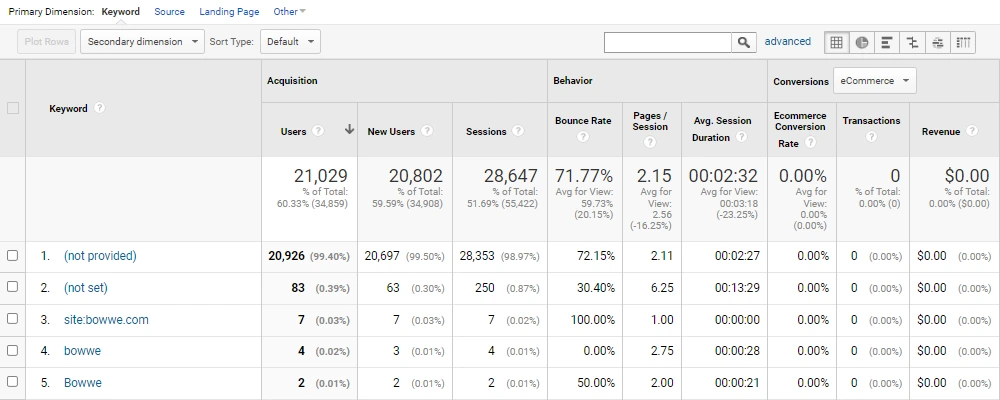1000x400 pixels.
Task: Open the (not set) keyword link
Action: point(85,288)
